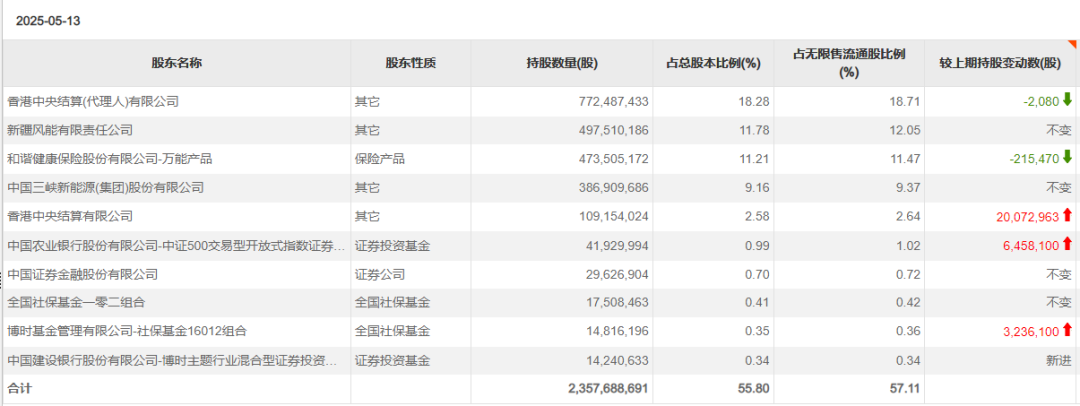Click the 12.05 float ratio cell
Screen dimensions: 1080x406
[907, 130]
